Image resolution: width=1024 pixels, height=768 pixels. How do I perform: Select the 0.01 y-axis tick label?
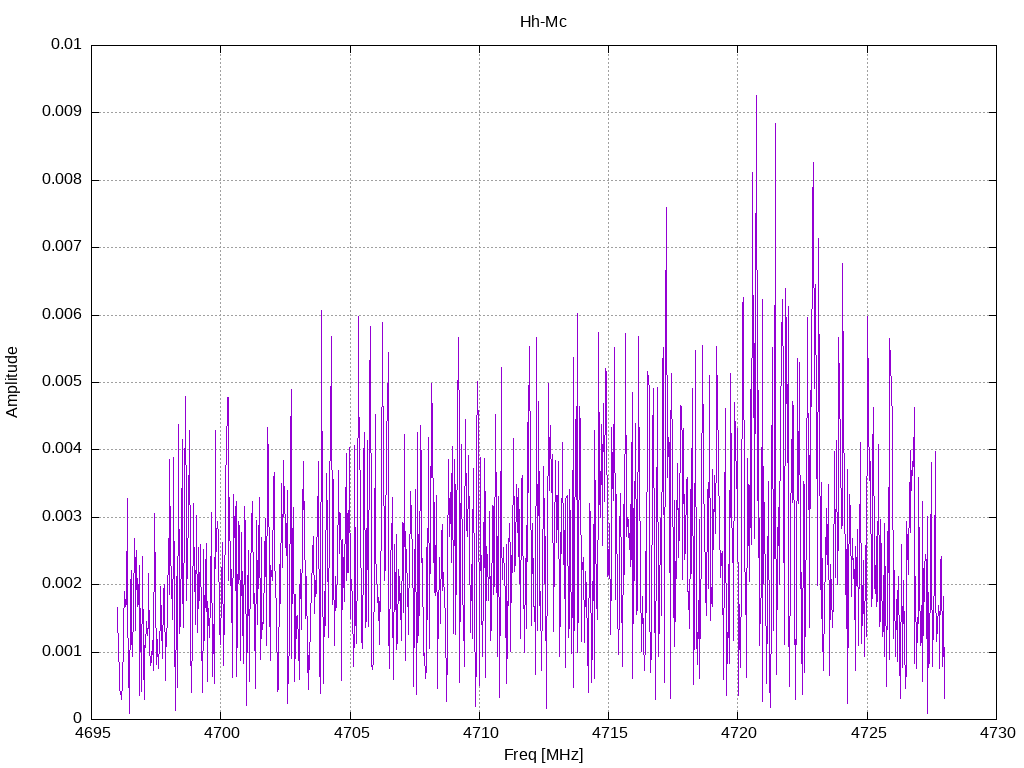[x=66, y=44]
